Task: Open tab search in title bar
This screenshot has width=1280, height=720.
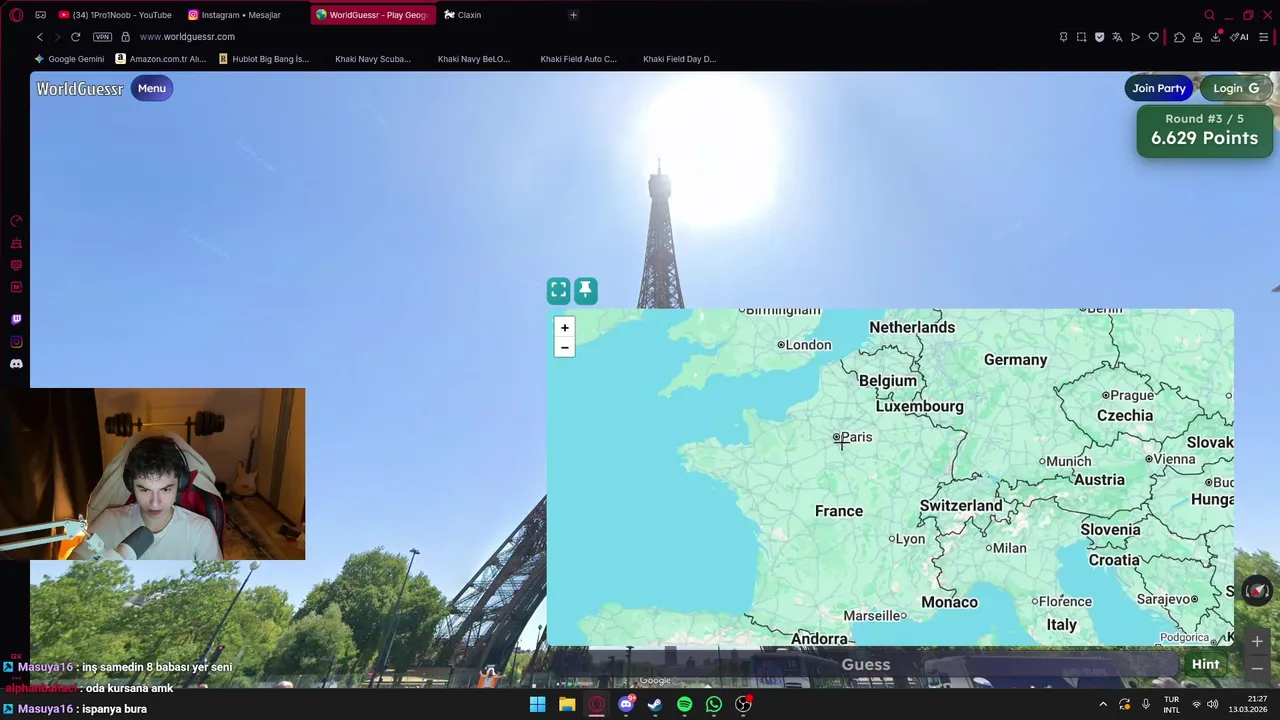Action: (x=1209, y=15)
